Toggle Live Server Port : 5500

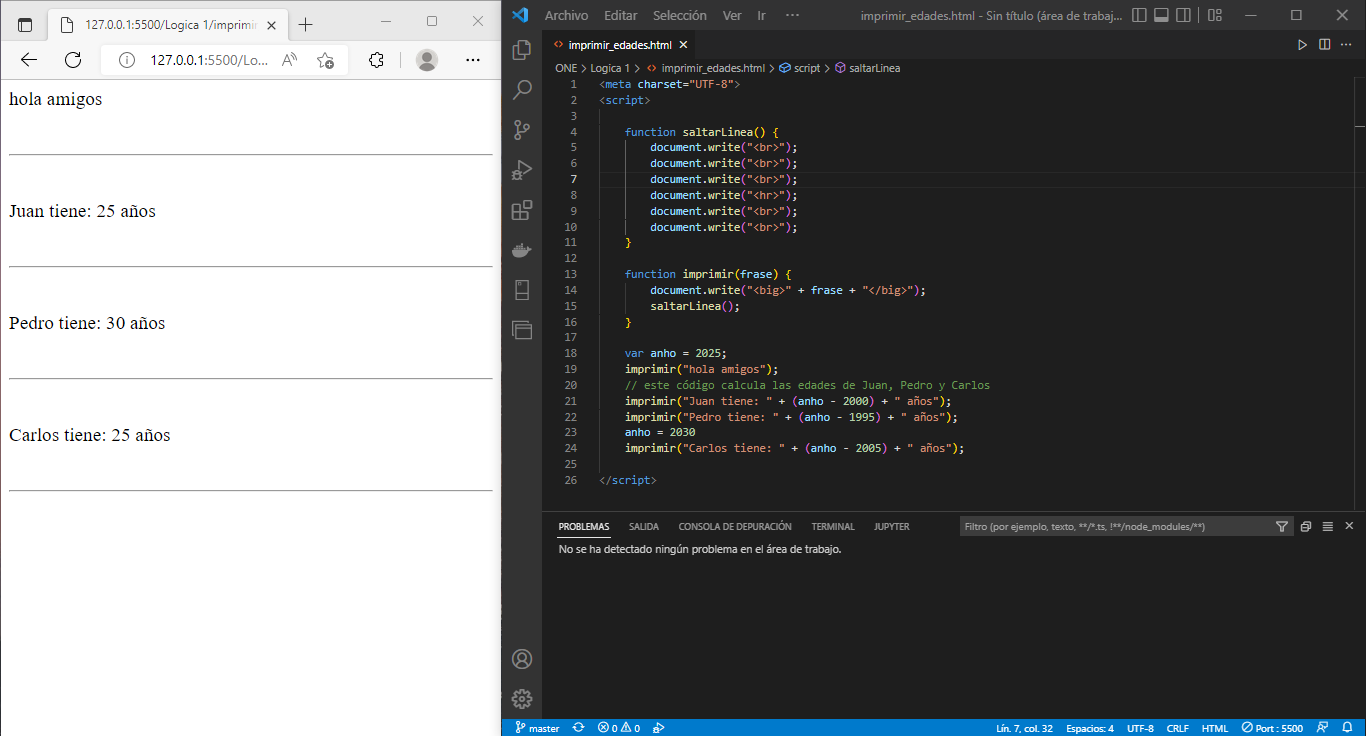pyautogui.click(x=1273, y=728)
